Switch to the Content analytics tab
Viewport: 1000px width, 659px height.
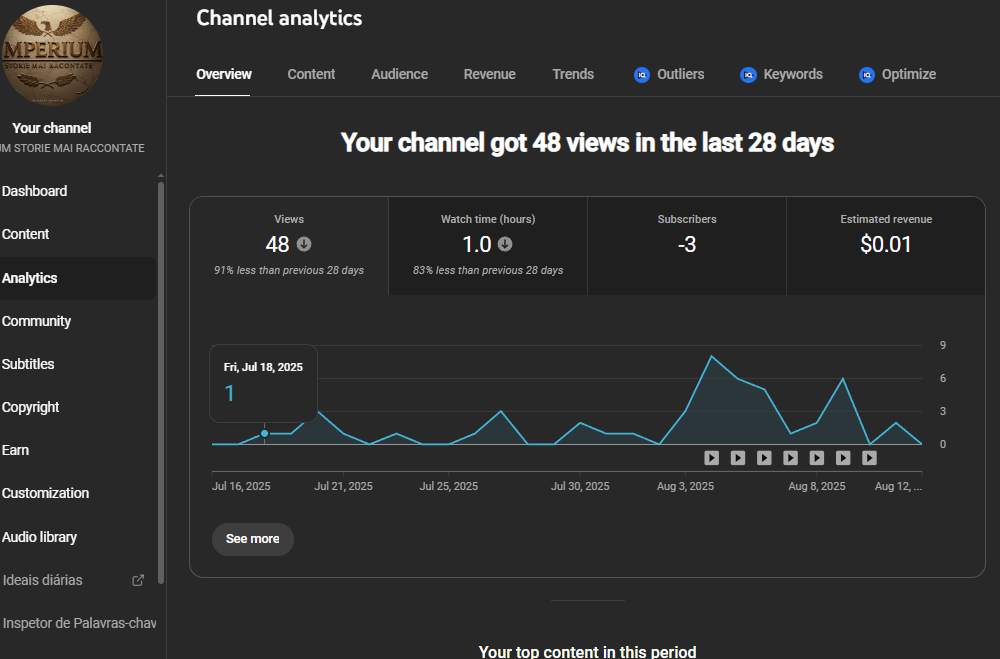pyautogui.click(x=311, y=74)
